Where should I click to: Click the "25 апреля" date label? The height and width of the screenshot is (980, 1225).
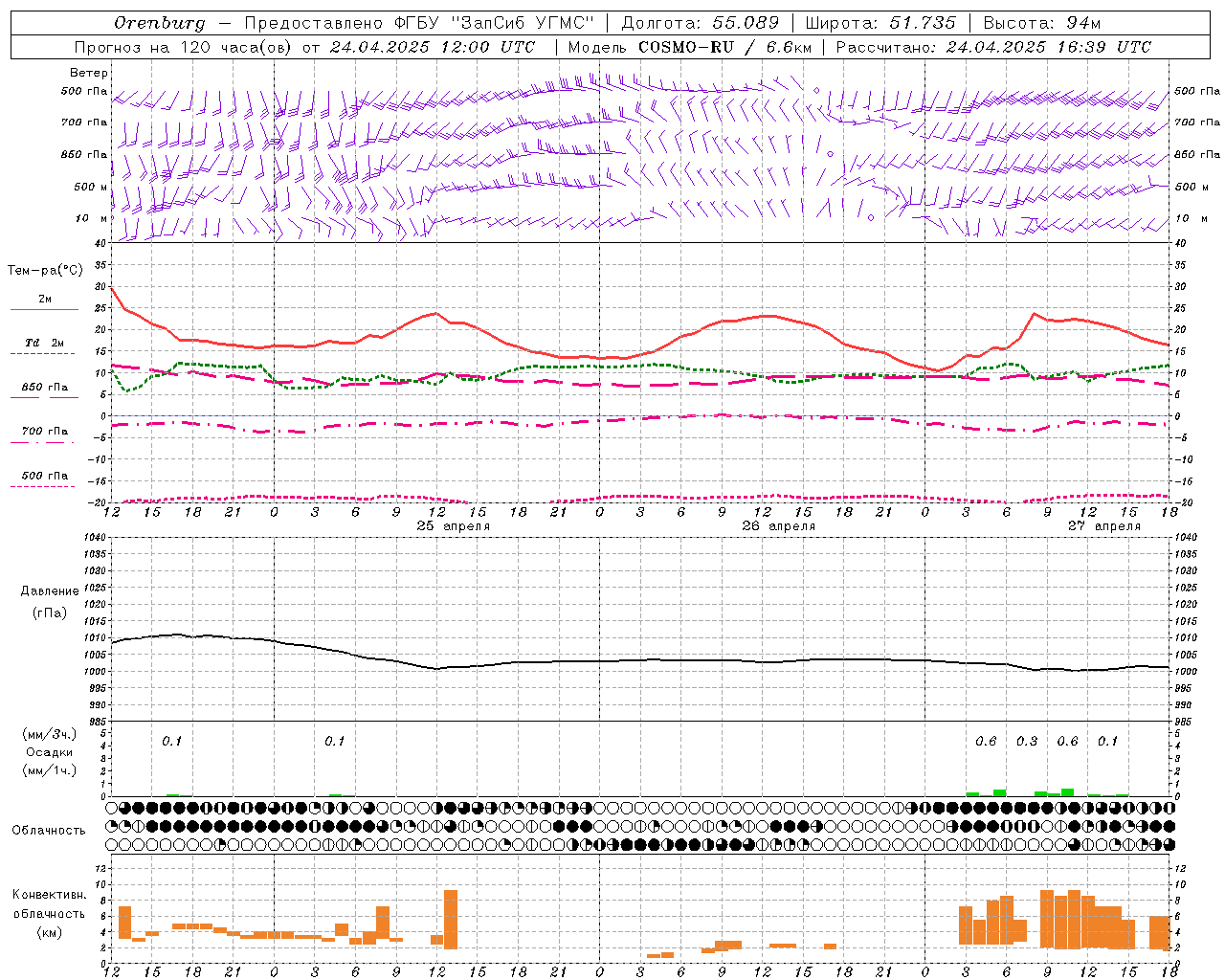click(454, 526)
